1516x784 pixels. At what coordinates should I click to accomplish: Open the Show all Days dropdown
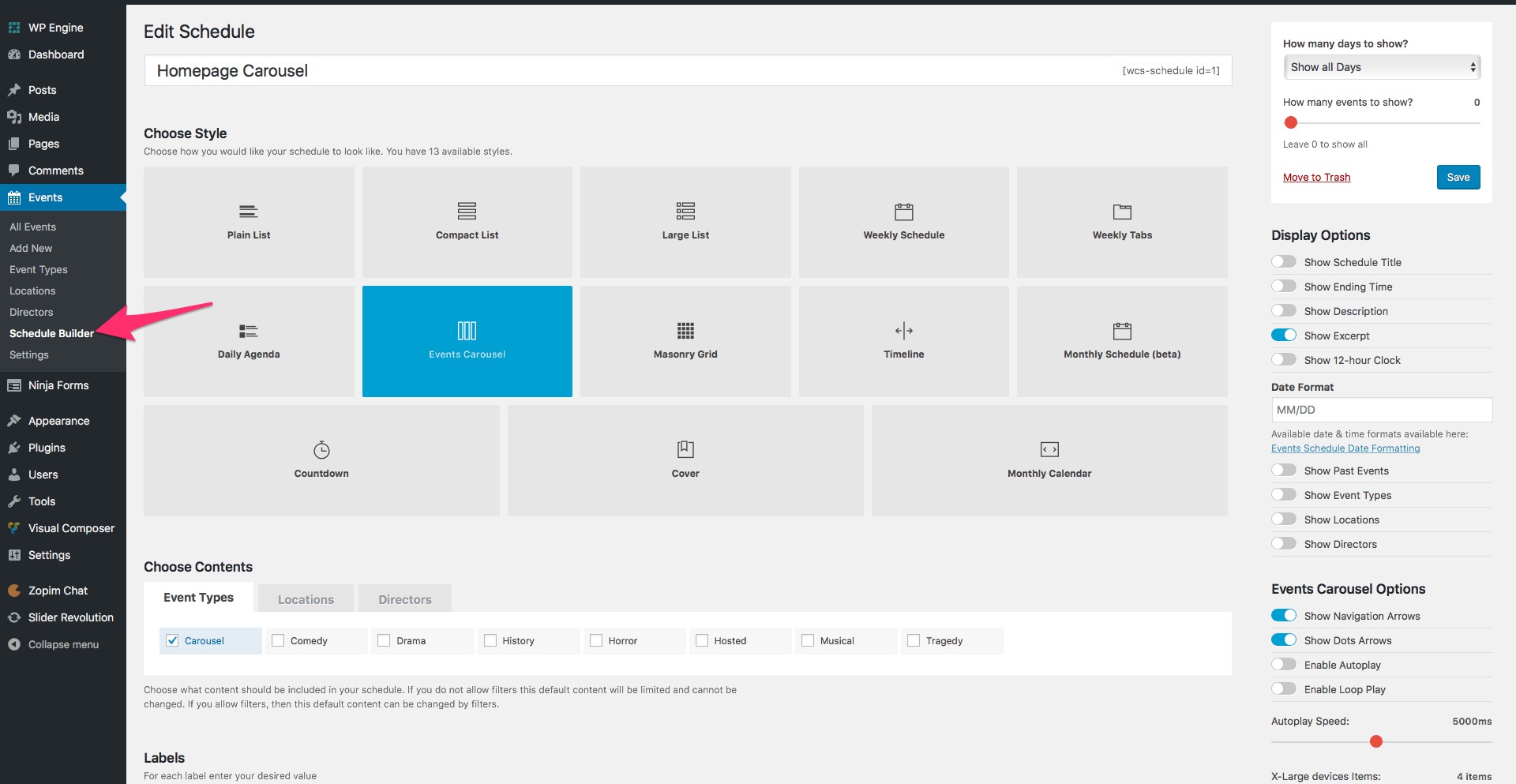click(x=1382, y=67)
